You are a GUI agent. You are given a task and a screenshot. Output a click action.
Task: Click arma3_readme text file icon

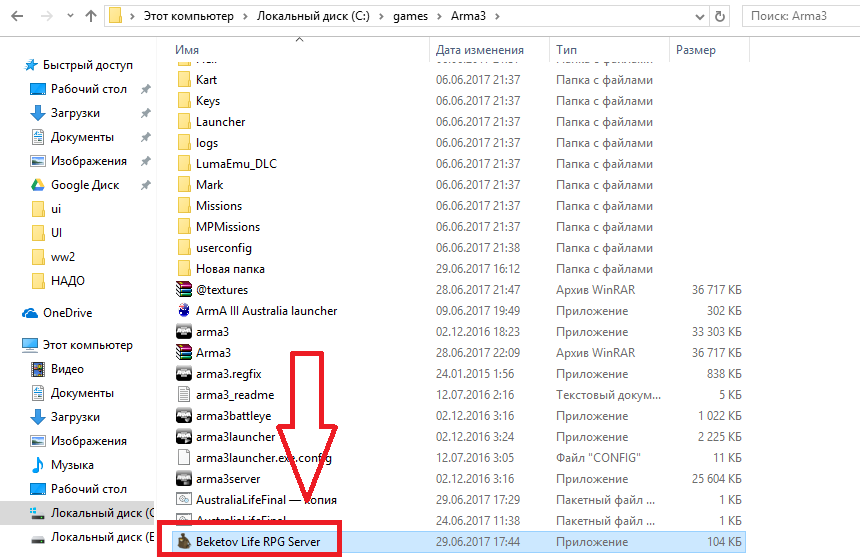point(184,395)
